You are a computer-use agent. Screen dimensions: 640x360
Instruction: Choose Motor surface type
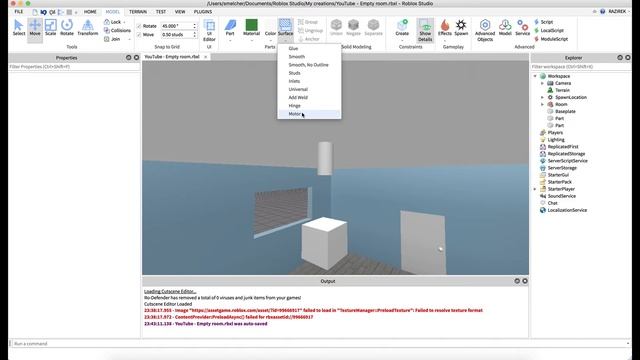tap(309, 114)
